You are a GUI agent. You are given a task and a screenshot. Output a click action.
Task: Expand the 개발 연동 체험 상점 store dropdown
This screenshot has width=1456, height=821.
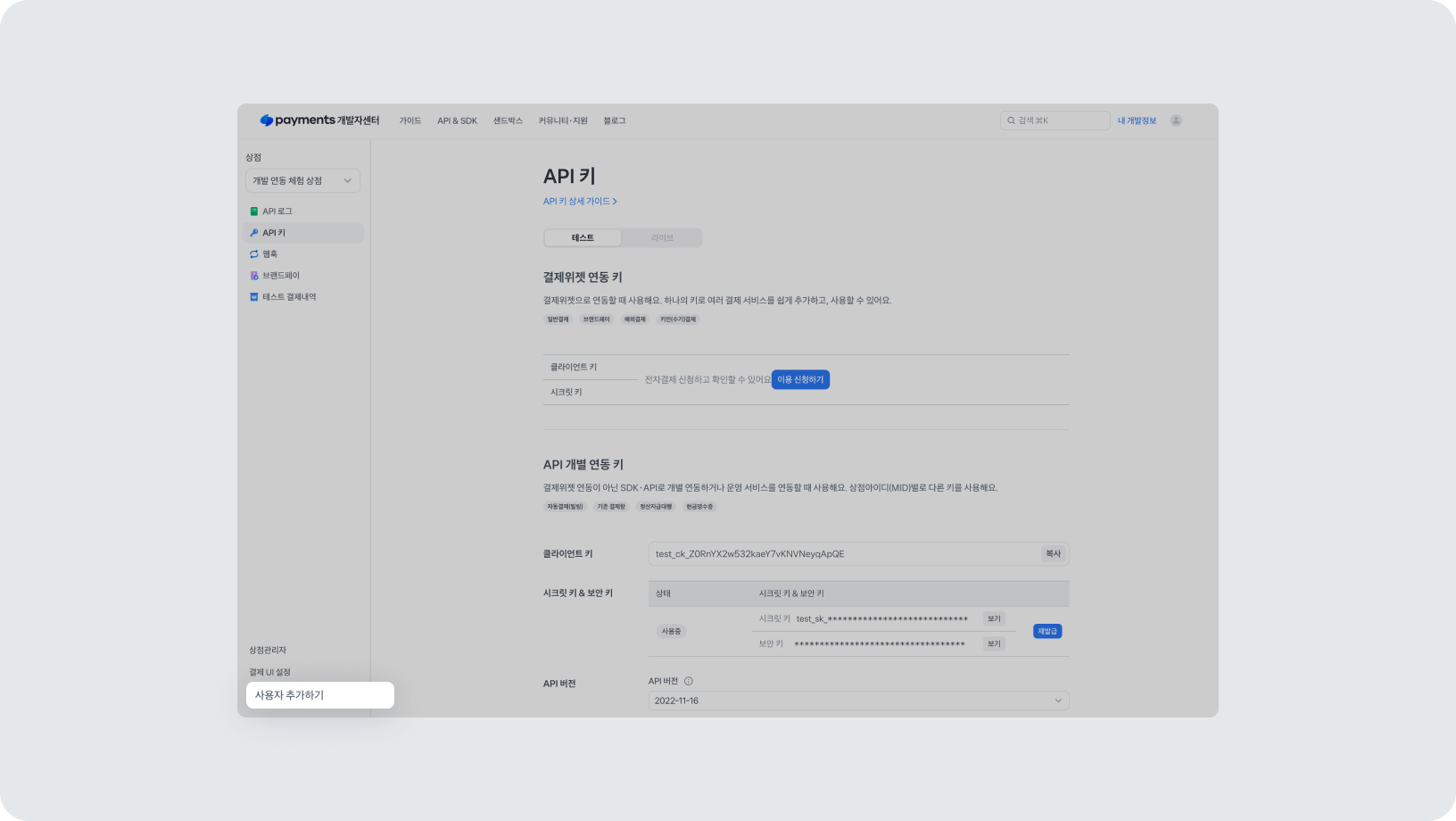[x=302, y=181]
